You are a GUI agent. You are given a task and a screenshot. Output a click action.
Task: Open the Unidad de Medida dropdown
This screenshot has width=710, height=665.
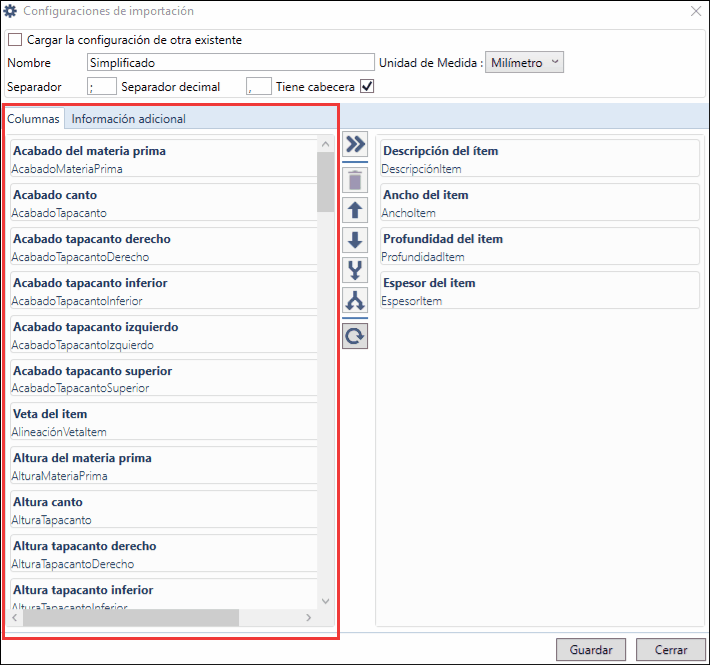tap(524, 62)
